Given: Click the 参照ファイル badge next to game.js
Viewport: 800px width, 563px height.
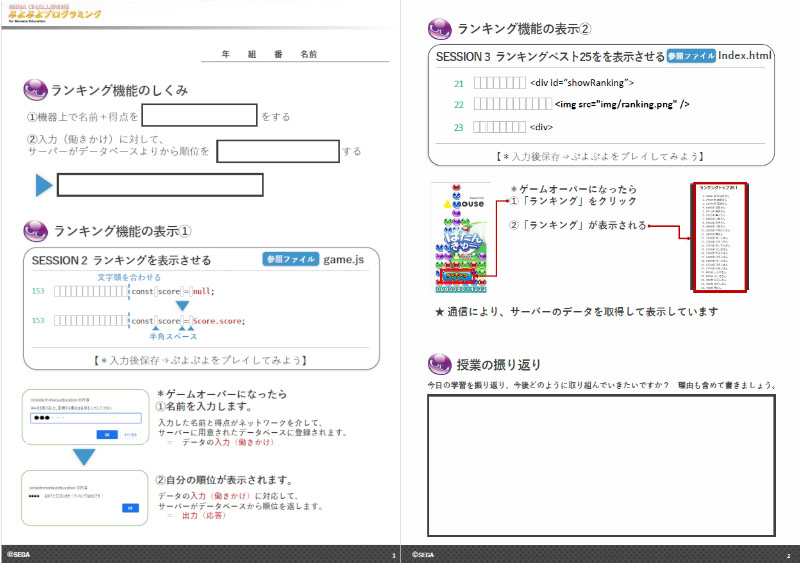Looking at the screenshot, I should point(291,259).
